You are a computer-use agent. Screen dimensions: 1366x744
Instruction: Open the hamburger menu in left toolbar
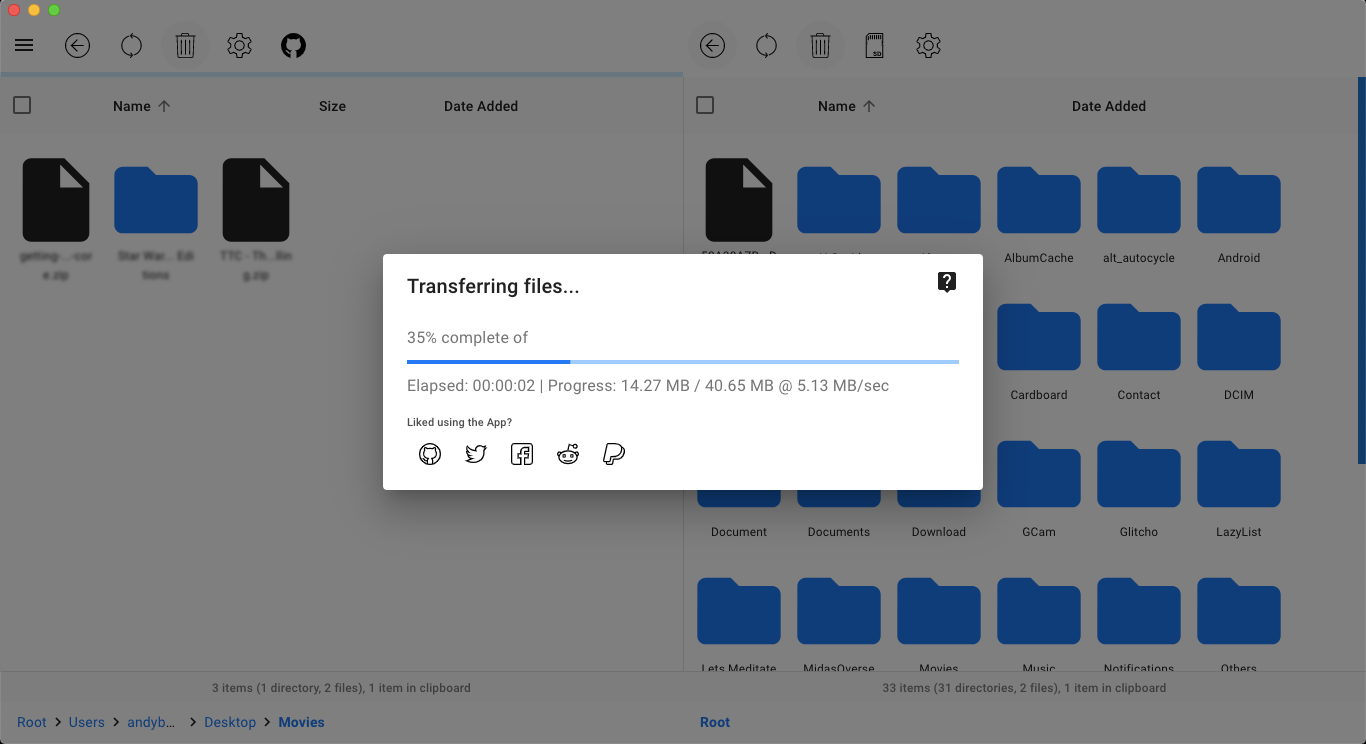pyautogui.click(x=24, y=46)
